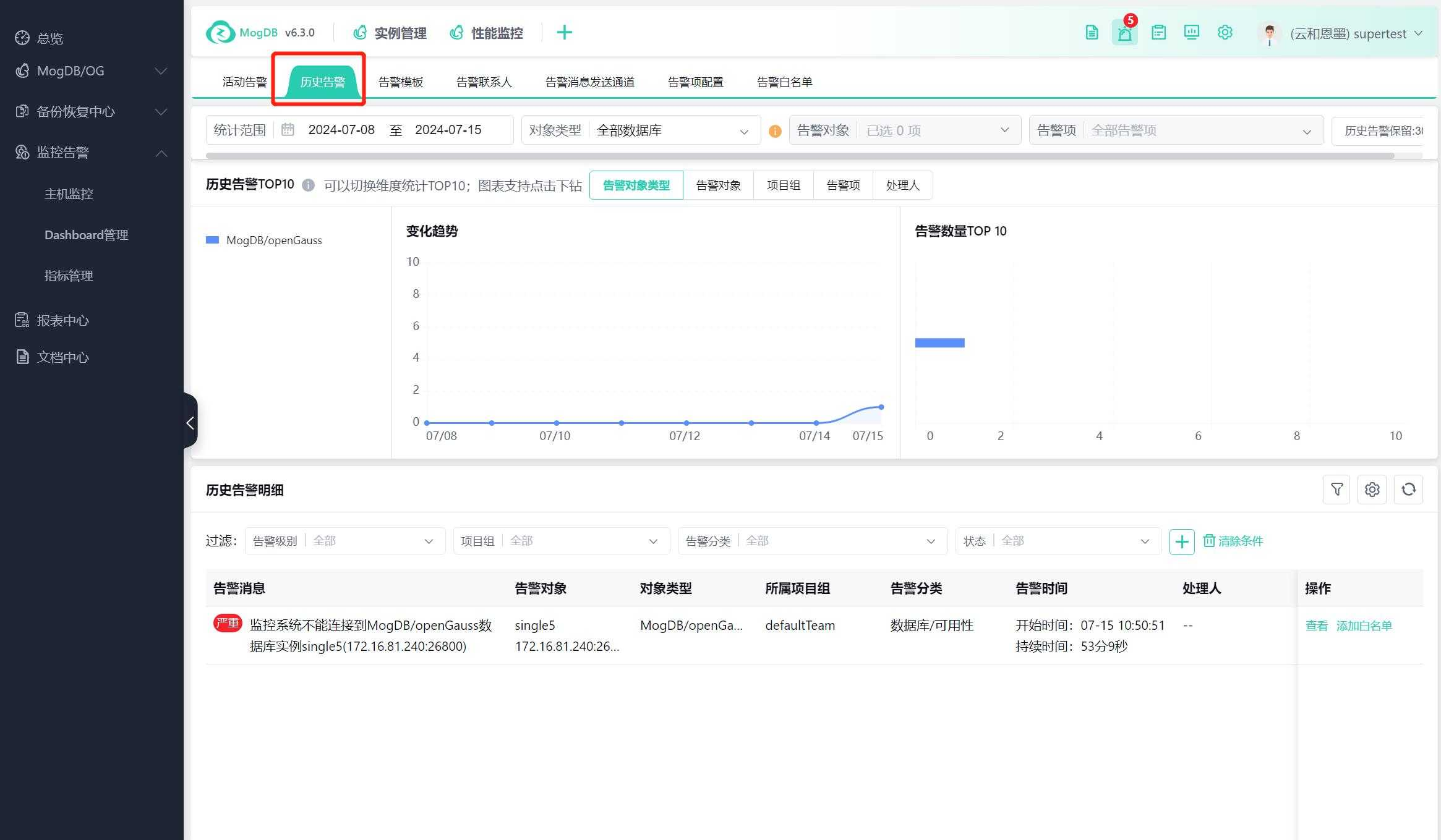This screenshot has width=1441, height=840.
Task: Open 性能监控 in top navigation
Action: pyautogui.click(x=486, y=33)
